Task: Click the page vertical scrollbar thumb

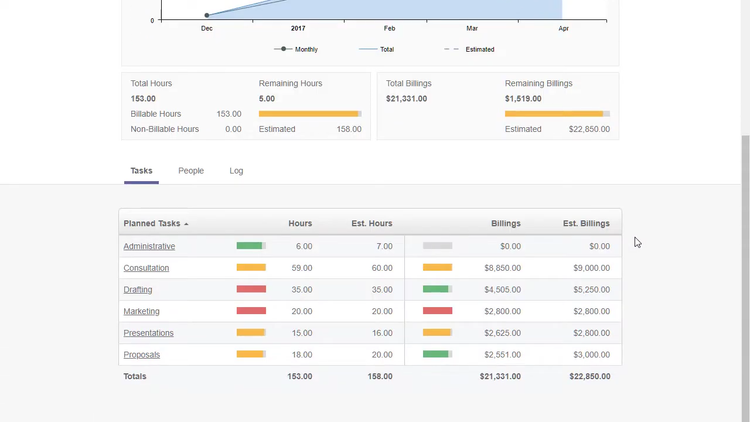Action: pos(745,278)
